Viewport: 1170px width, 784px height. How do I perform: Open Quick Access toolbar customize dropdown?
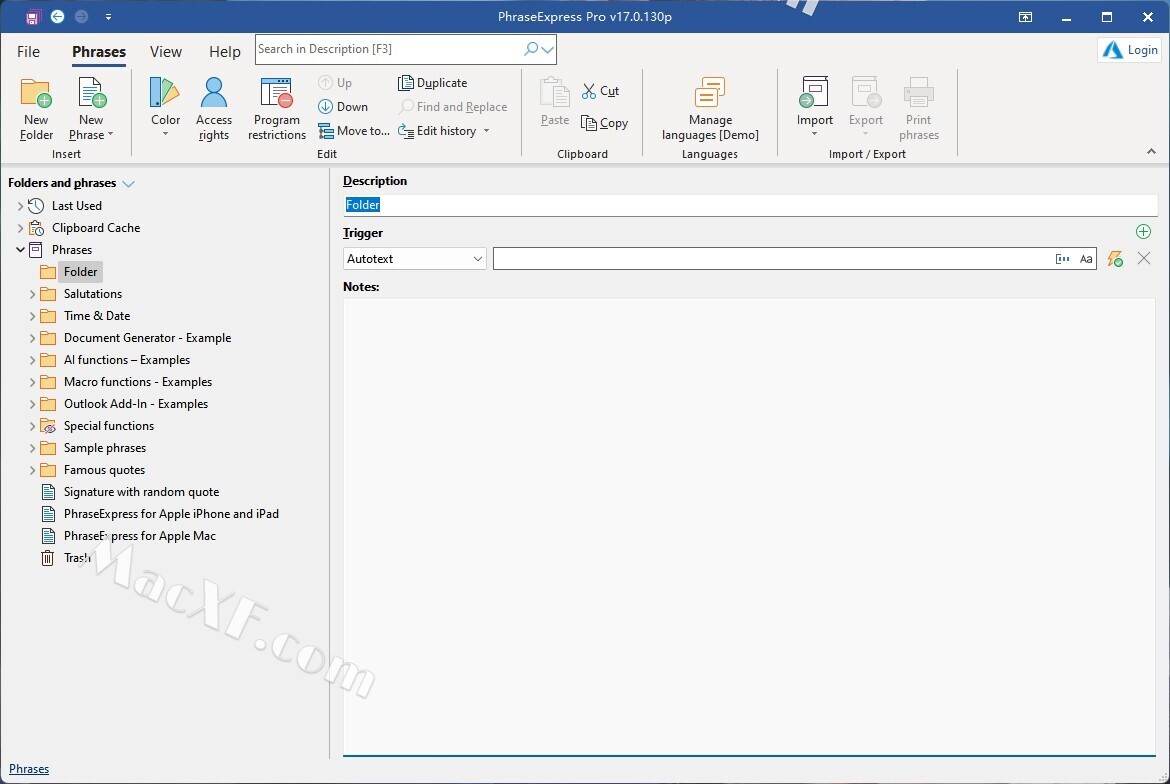pyautogui.click(x=108, y=16)
